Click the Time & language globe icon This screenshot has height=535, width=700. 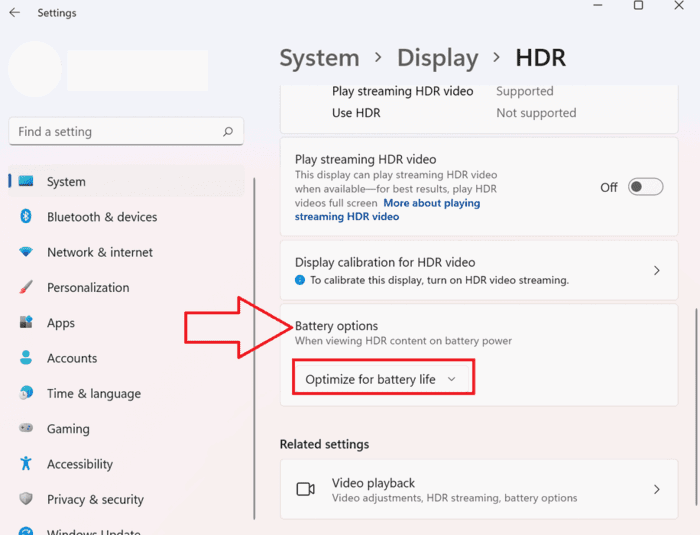pos(26,393)
